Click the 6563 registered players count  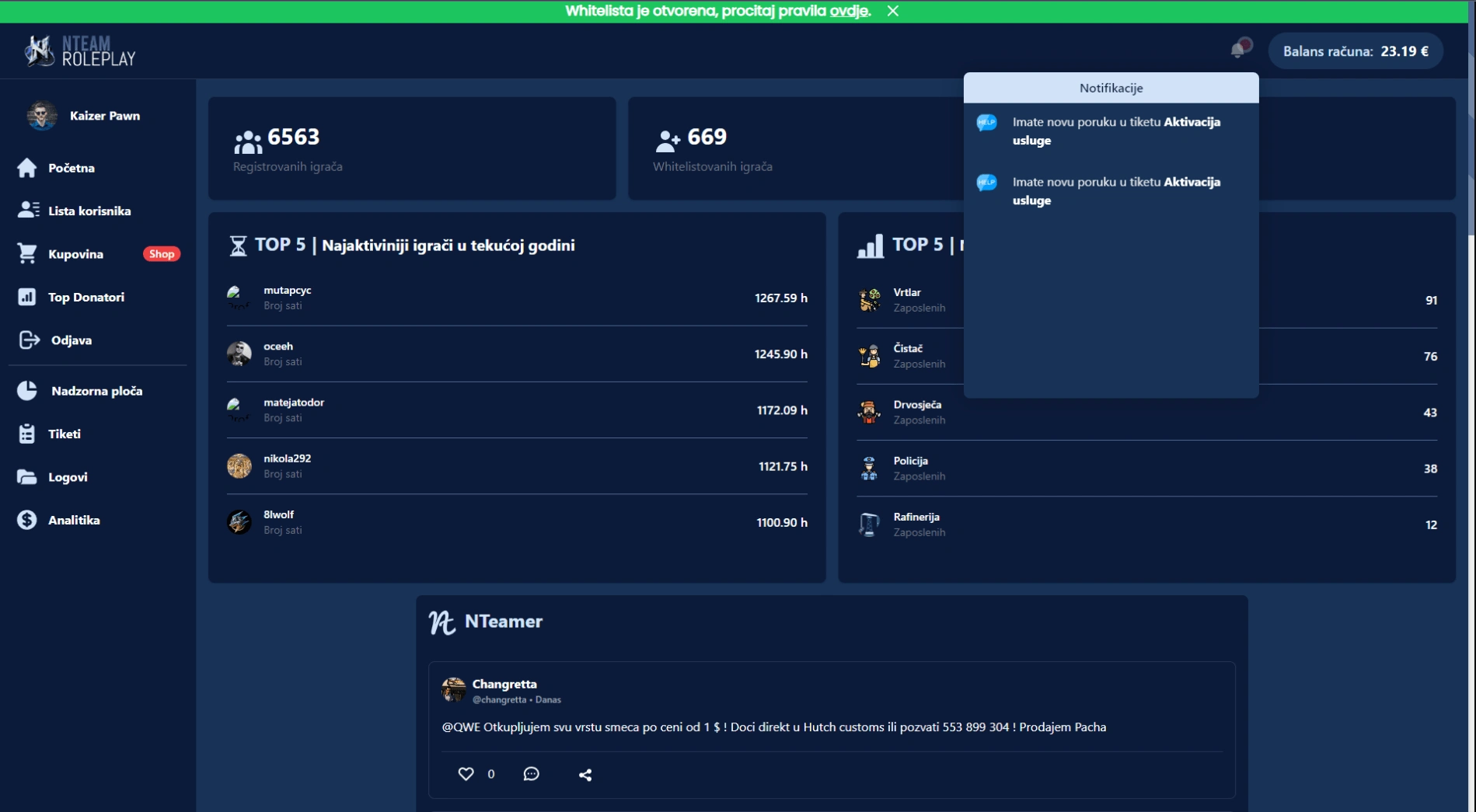(x=294, y=137)
